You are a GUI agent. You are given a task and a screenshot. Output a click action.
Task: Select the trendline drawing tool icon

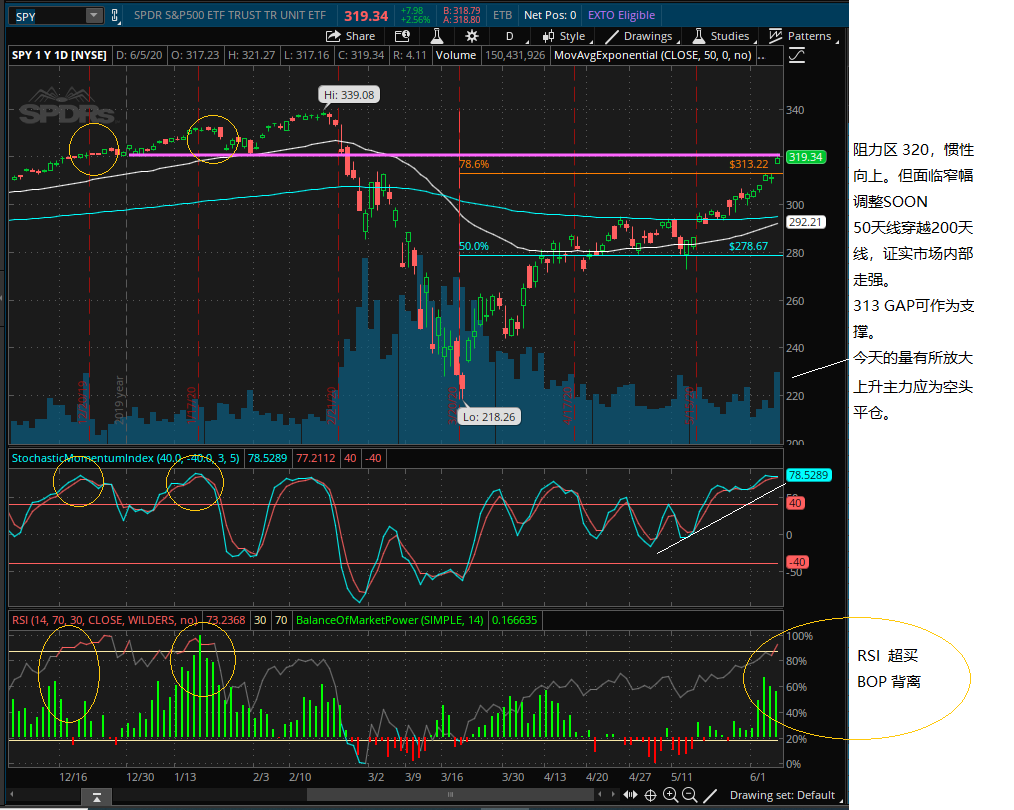pyautogui.click(x=709, y=795)
